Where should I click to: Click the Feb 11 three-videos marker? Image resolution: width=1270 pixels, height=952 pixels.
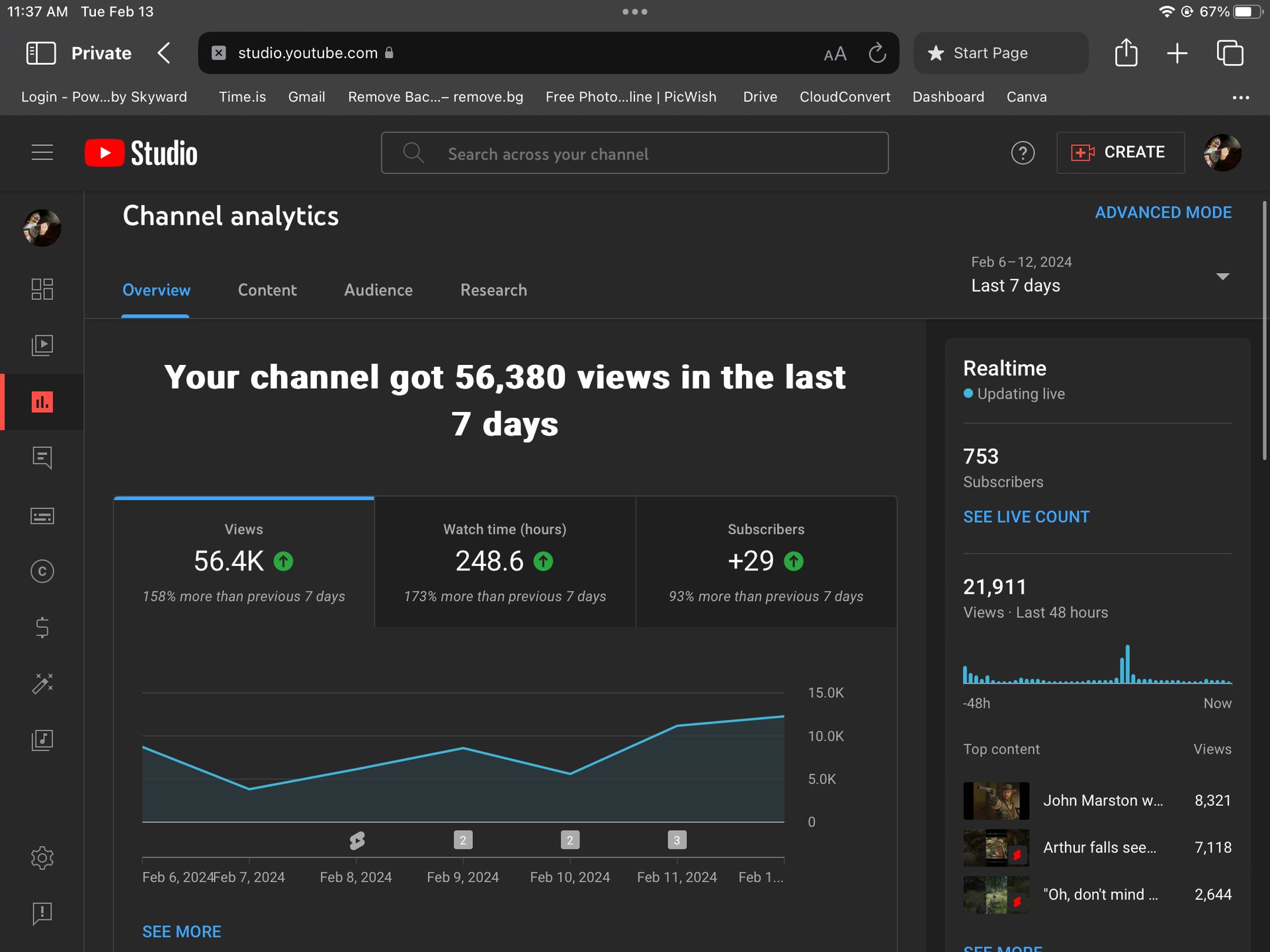[x=677, y=840]
